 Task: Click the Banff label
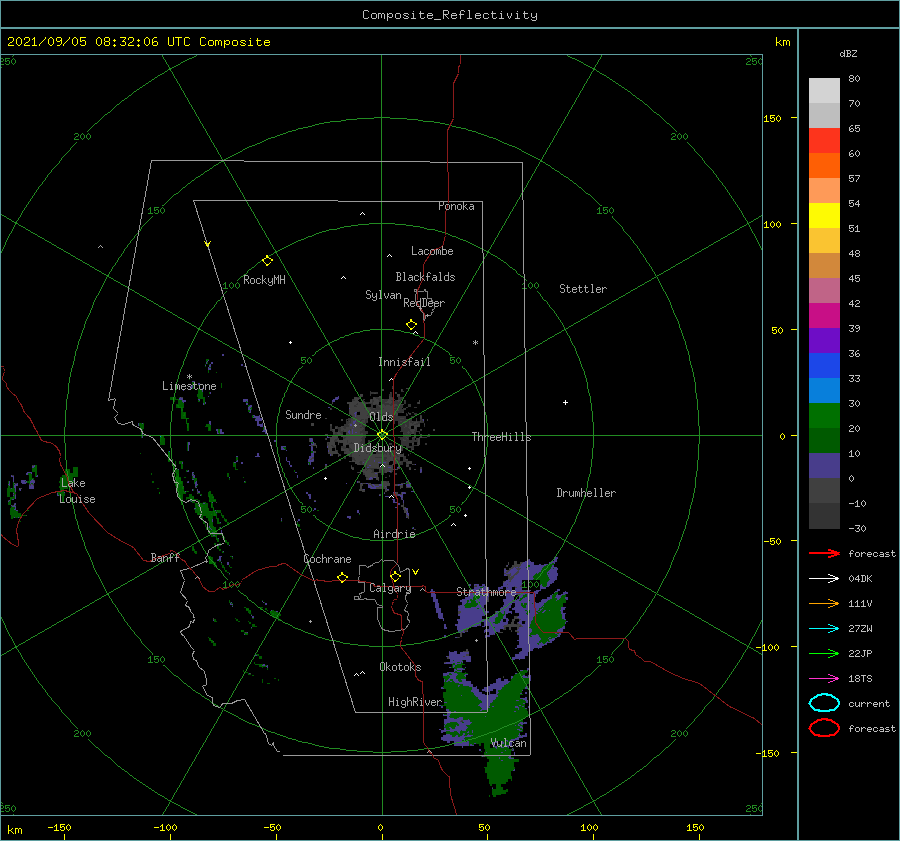pos(165,557)
